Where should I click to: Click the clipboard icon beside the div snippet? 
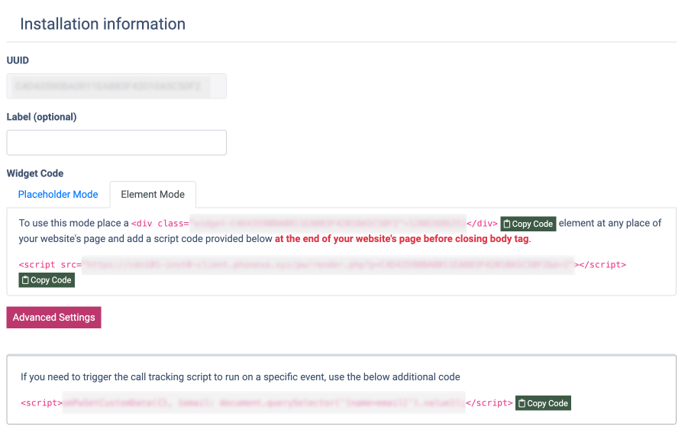[508, 224]
